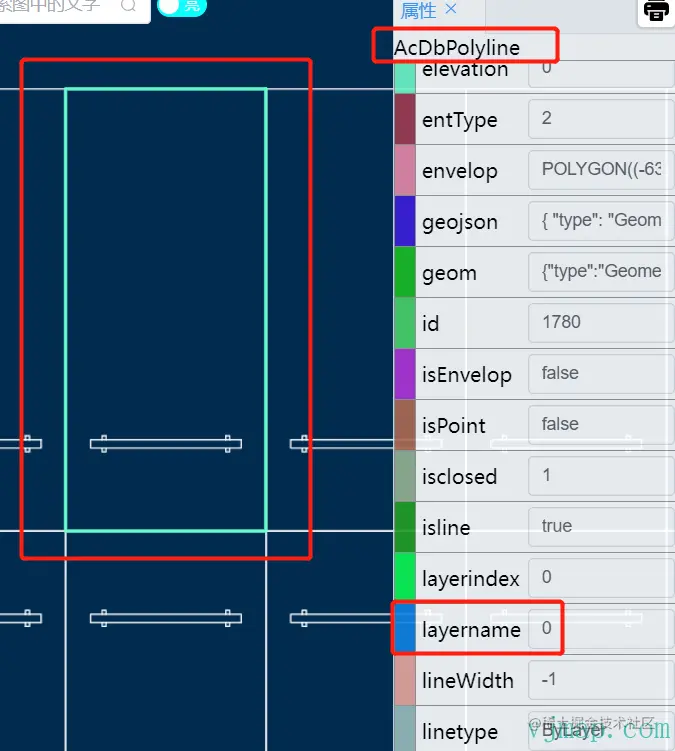675x751 pixels.
Task: Click the envelop POLYGON value field
Action: (601, 169)
